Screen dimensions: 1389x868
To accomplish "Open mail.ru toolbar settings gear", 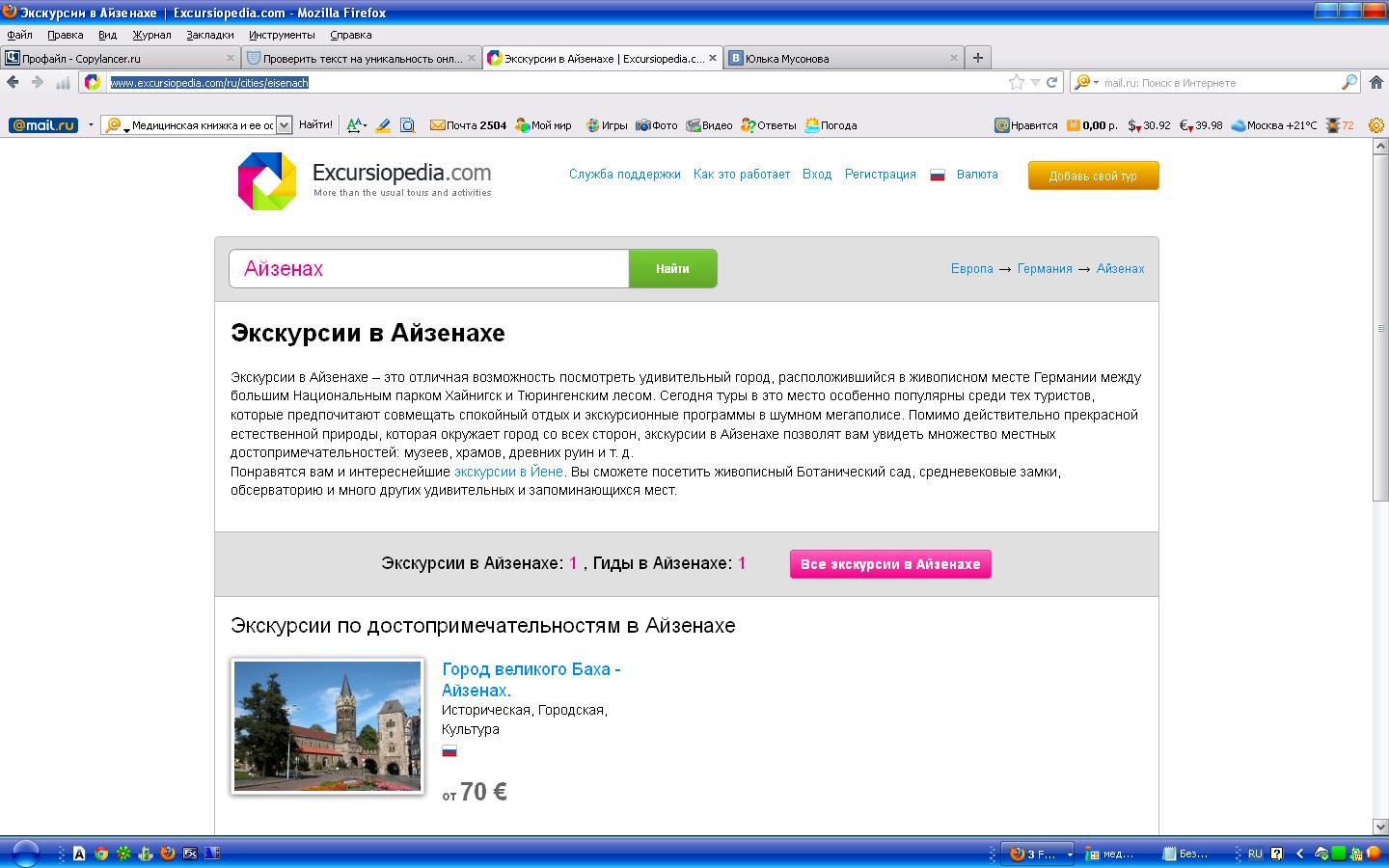I will 1375,125.
